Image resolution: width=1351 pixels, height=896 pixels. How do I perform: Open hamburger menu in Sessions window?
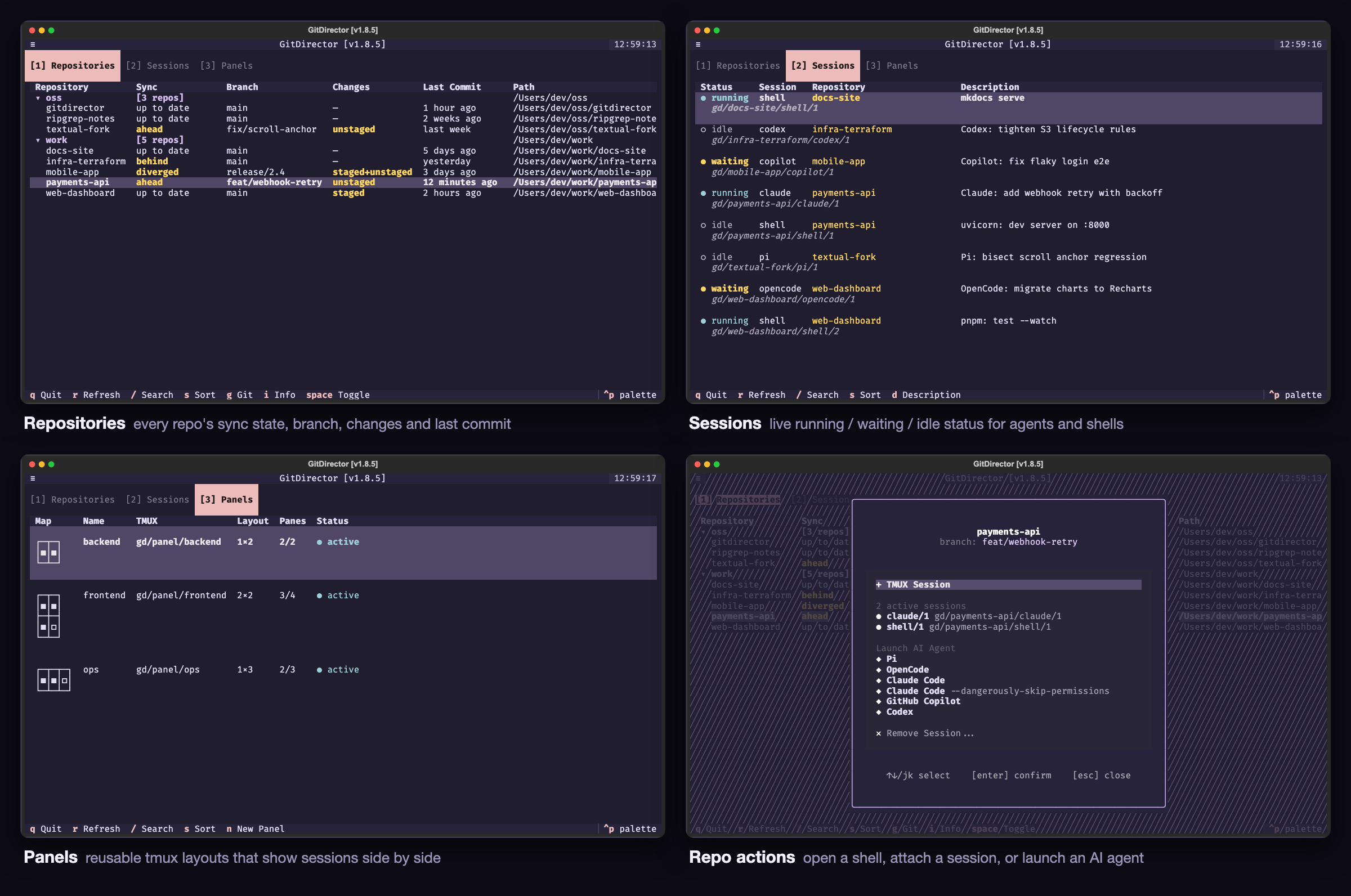click(x=698, y=44)
